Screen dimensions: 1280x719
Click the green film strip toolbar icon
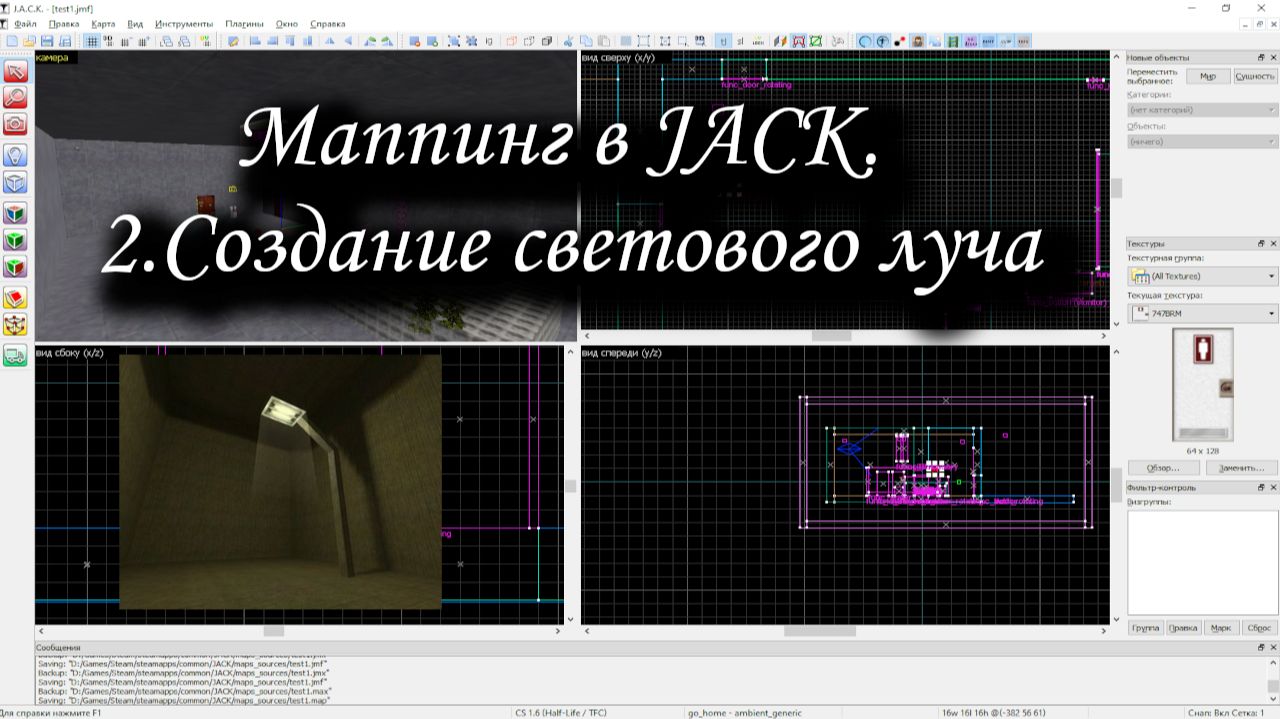tap(953, 41)
